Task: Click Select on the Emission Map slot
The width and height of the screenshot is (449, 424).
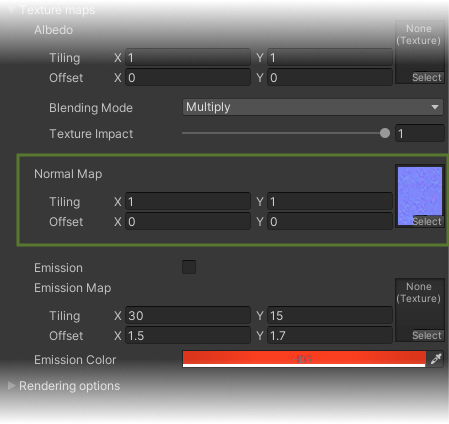Action: [427, 336]
